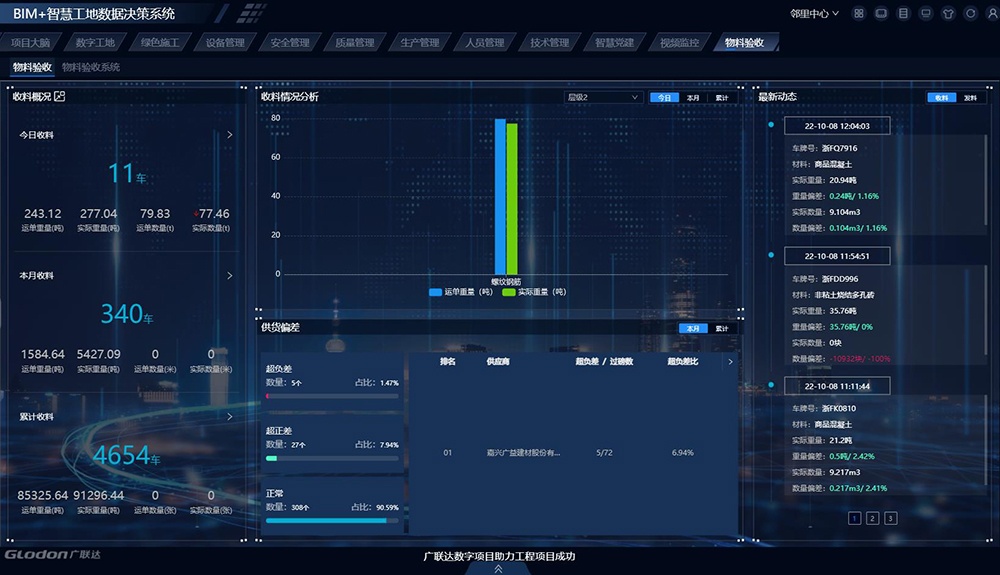This screenshot has width=1000, height=575.
Task: Click the tablet screen icon beside apps grid
Action: click(880, 14)
